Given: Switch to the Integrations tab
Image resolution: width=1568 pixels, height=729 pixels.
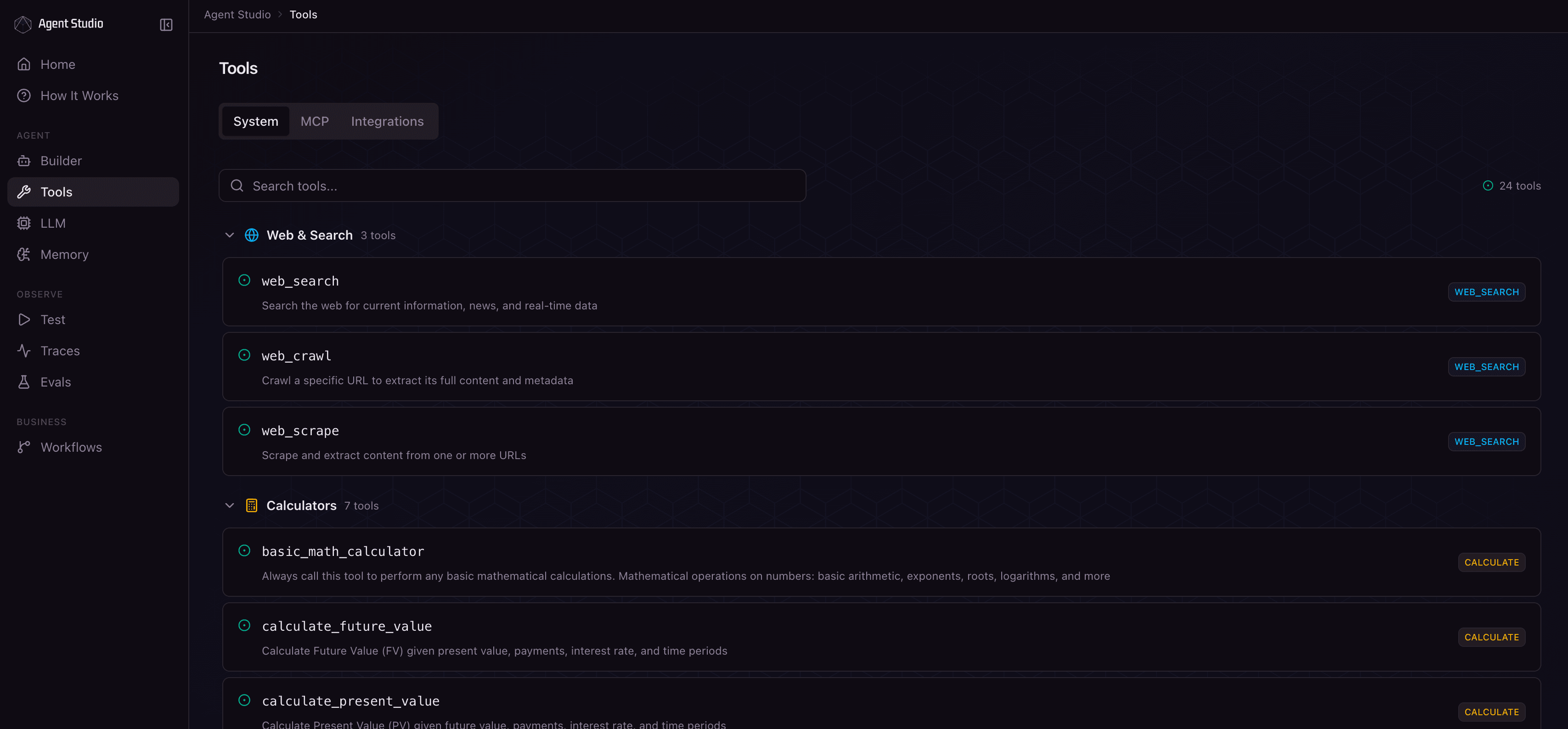Looking at the screenshot, I should point(387,121).
